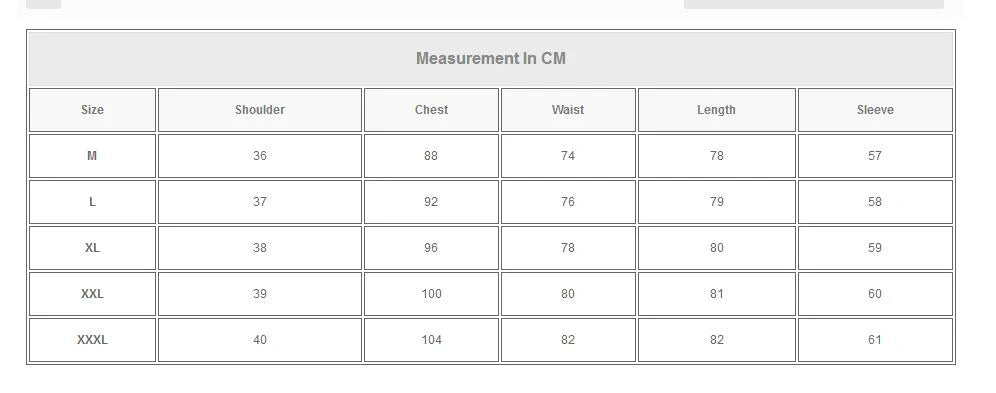Click the small gray box at top left
The height and width of the screenshot is (393, 996).
click(x=43, y=4)
